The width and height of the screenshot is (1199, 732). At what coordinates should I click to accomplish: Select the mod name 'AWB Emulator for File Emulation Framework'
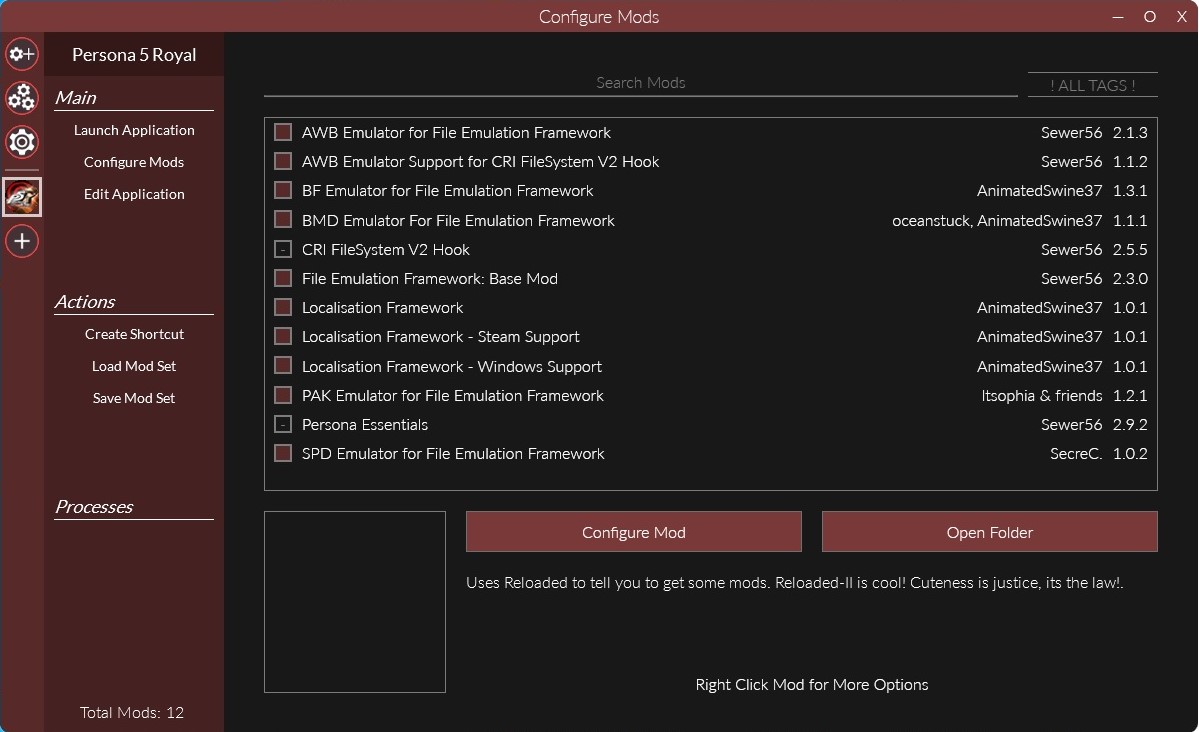(x=457, y=132)
